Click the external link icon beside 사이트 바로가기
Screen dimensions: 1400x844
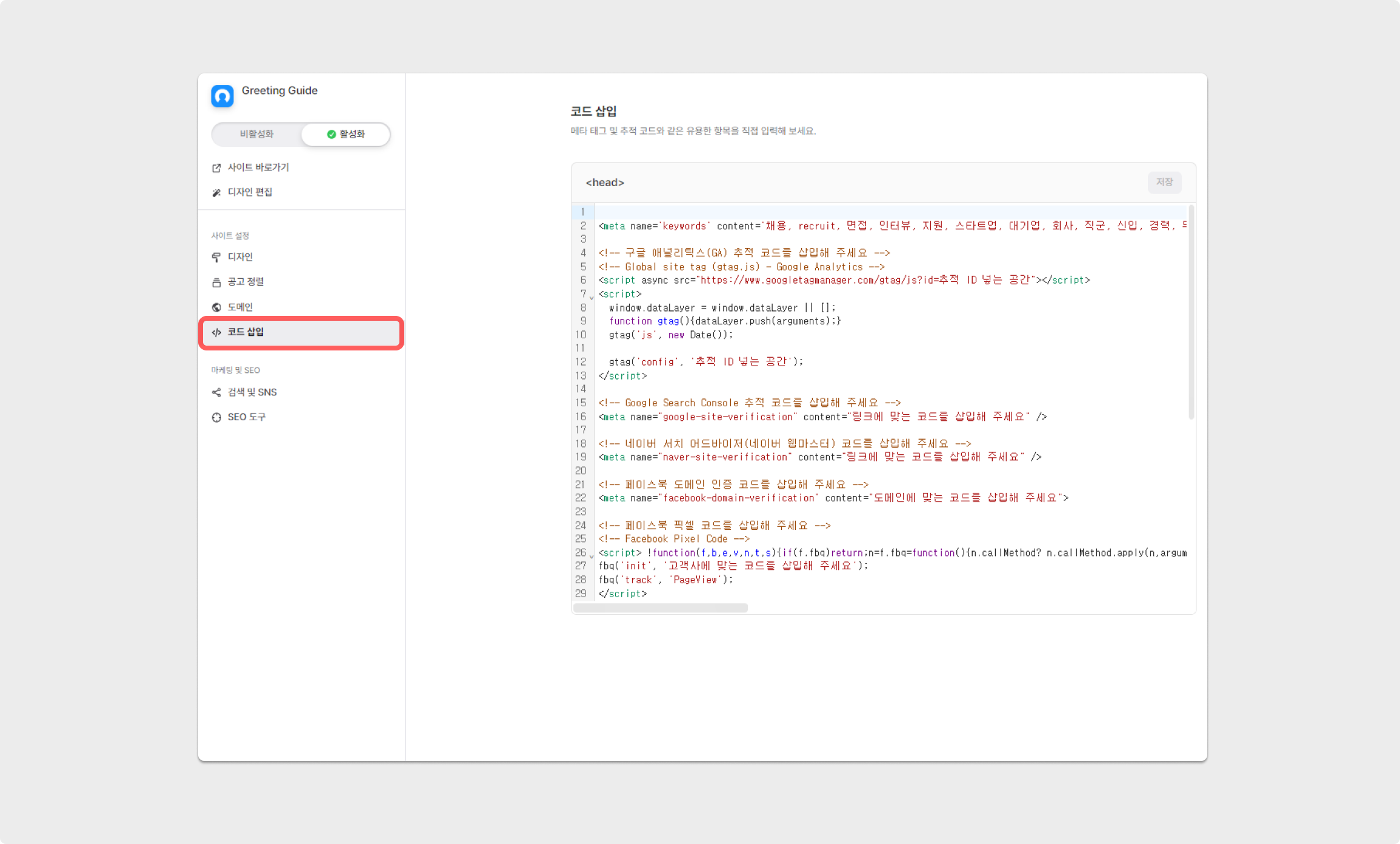click(216, 168)
